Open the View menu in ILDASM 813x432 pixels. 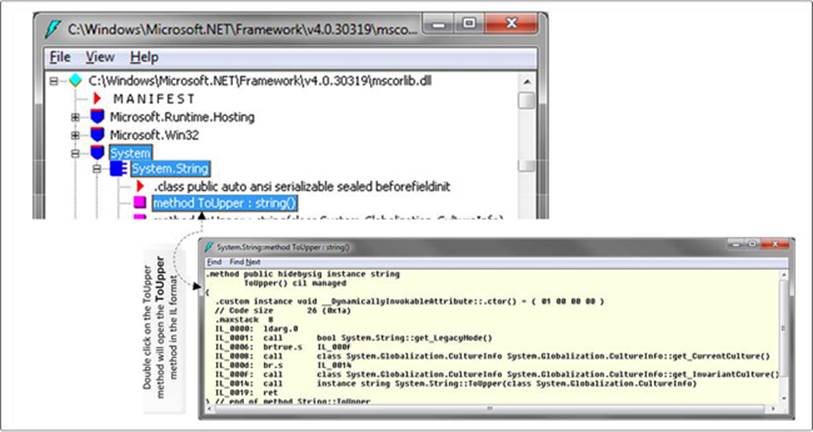[x=100, y=57]
